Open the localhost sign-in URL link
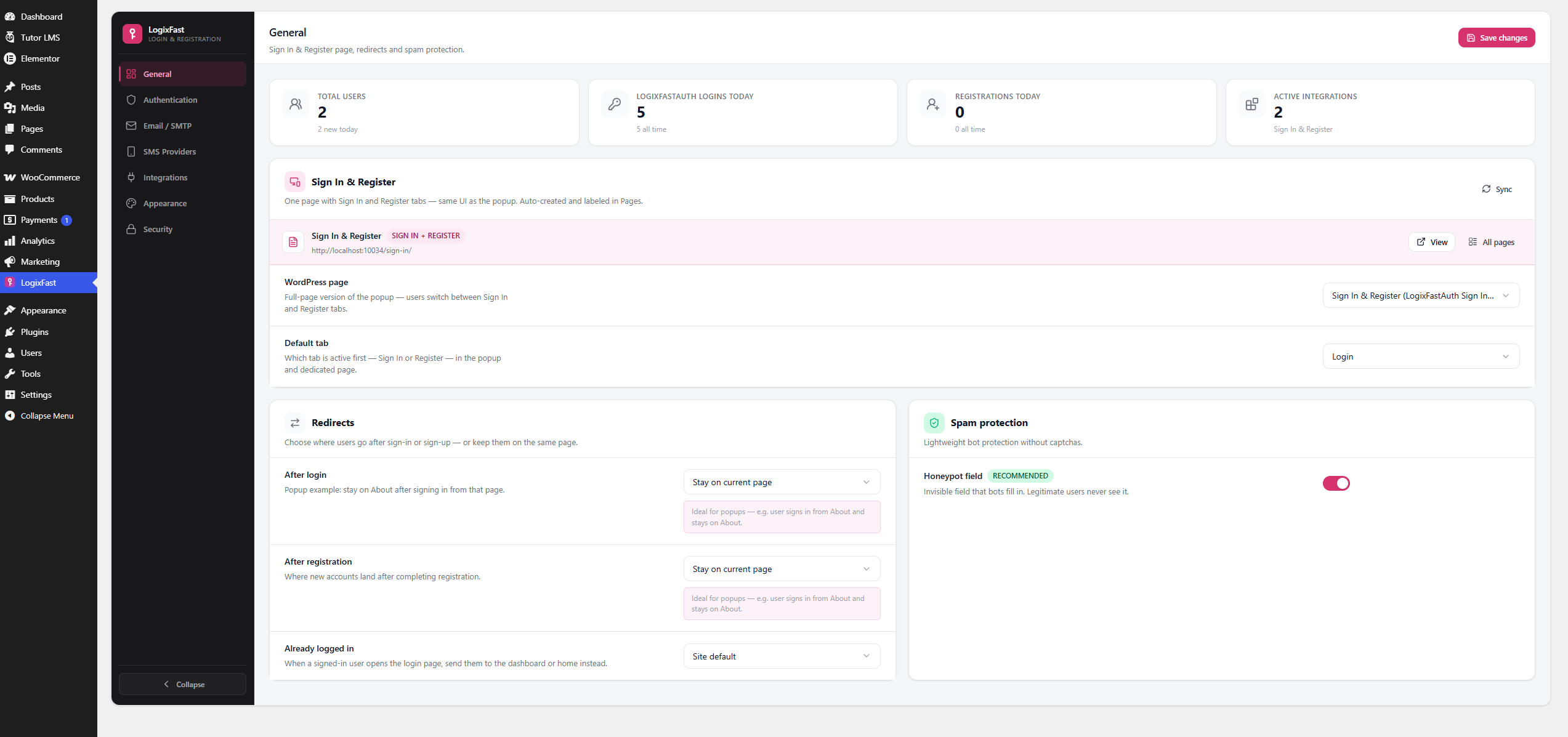Image resolution: width=1568 pixels, height=737 pixels. pos(362,251)
